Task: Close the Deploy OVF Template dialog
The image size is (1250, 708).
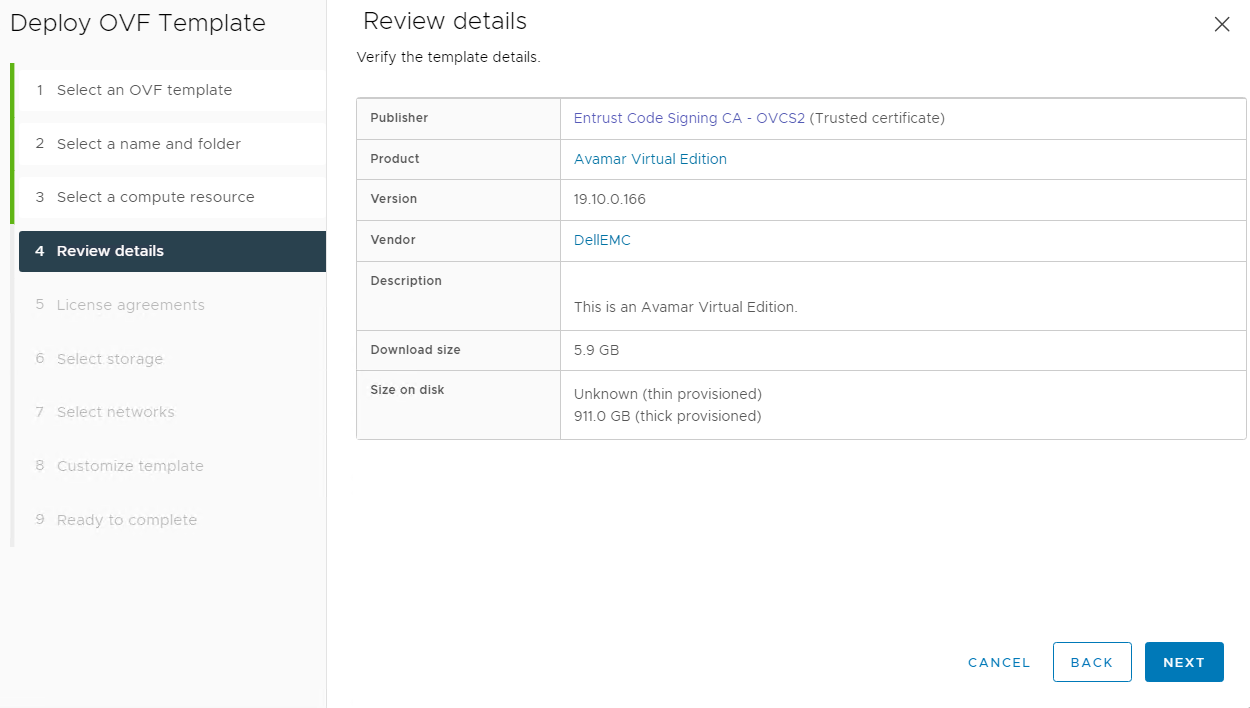Action: (x=1221, y=24)
